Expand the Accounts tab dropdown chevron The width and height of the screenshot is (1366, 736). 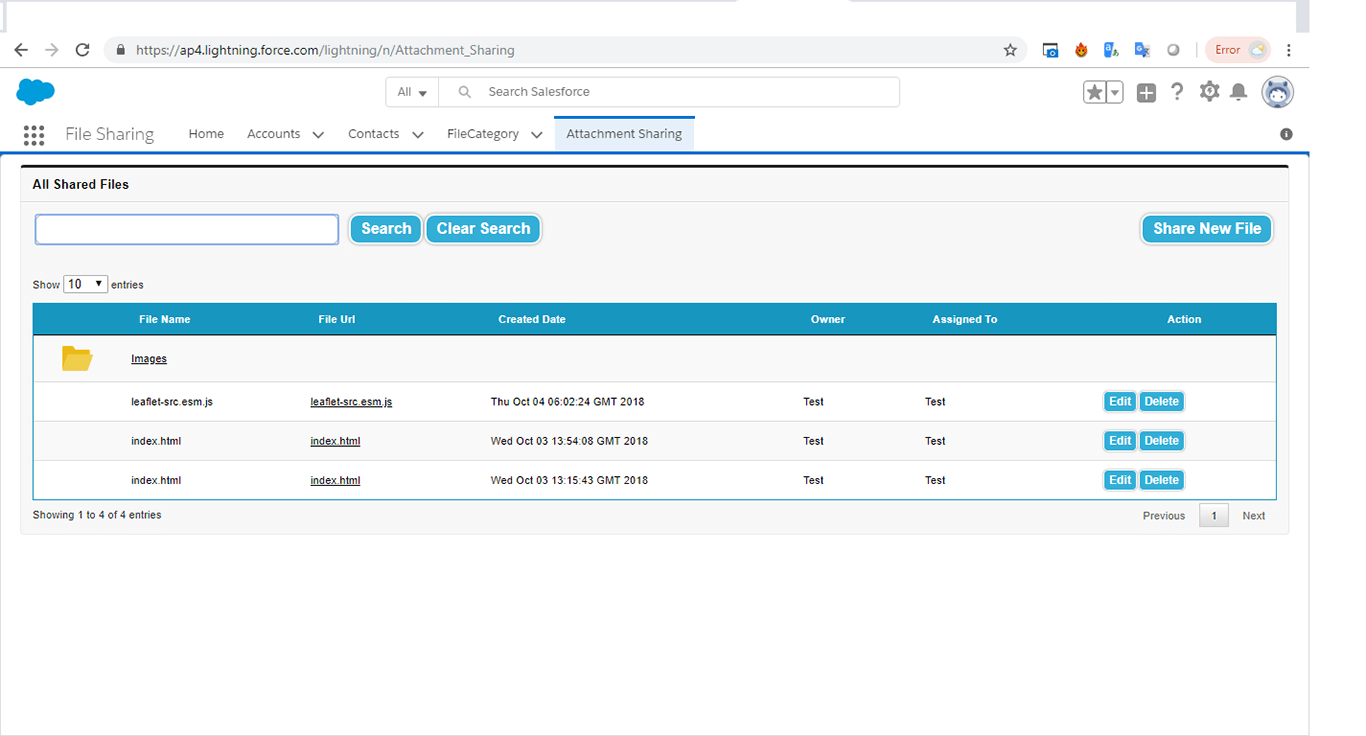318,135
